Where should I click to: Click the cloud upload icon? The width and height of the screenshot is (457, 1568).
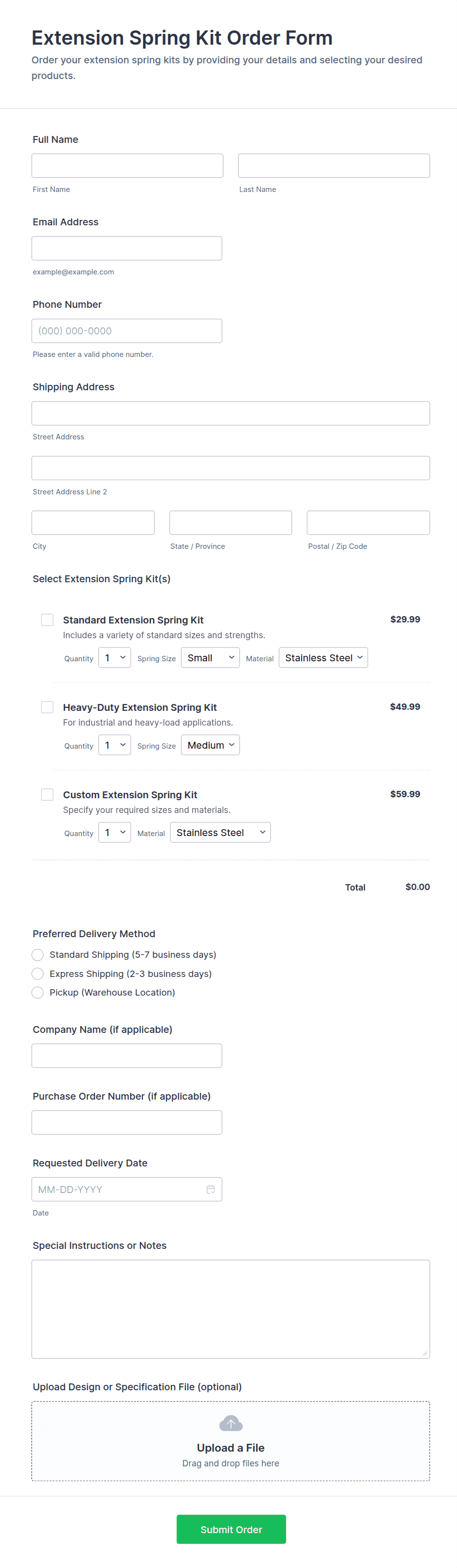(230, 1423)
